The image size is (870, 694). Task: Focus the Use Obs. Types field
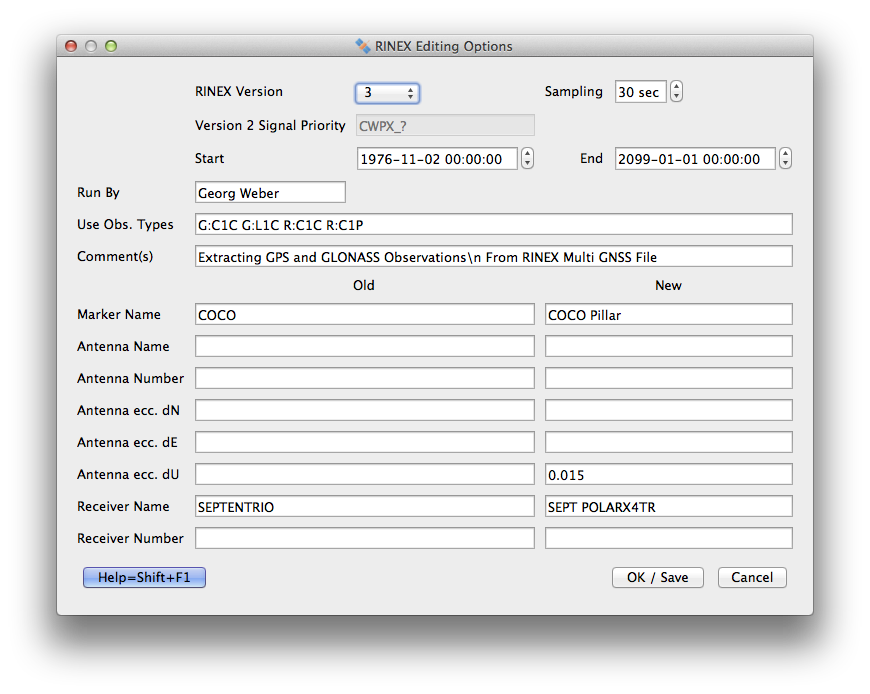[x=493, y=224]
